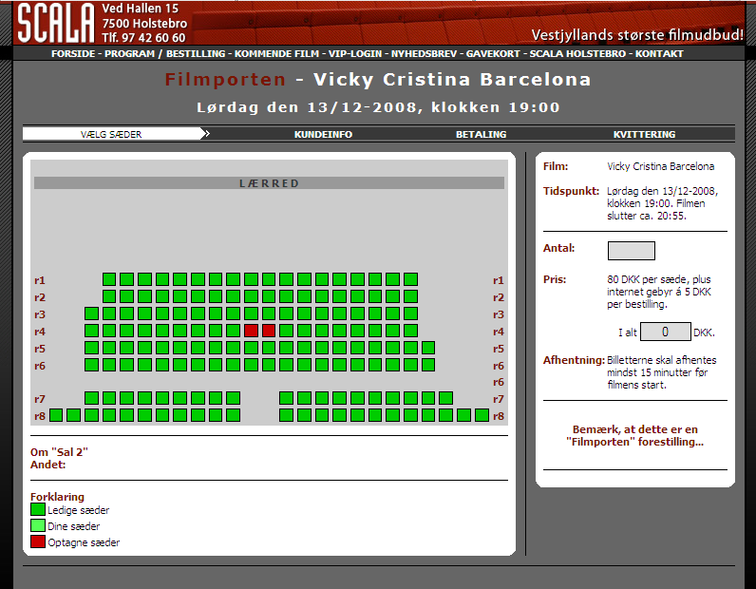Screen dimensions: 756x589
Task: Pick the leftmost seat in row r5
Action: [92, 348]
